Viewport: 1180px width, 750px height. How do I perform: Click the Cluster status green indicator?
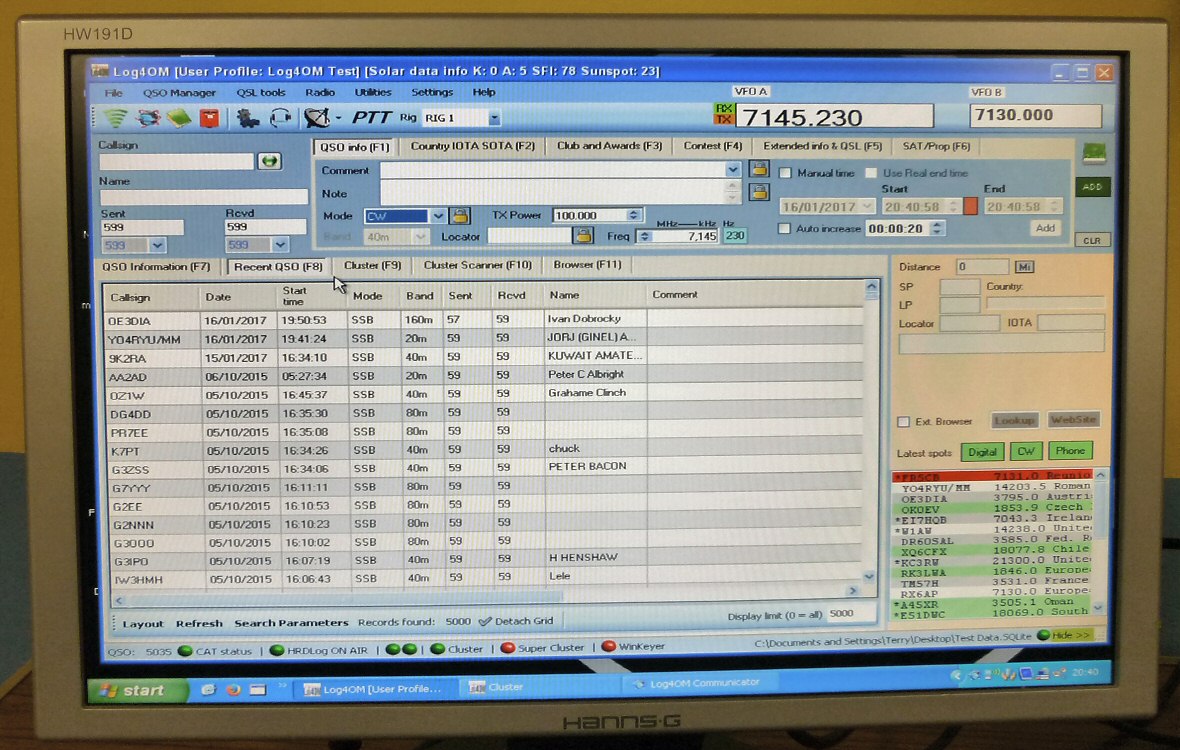[437, 648]
